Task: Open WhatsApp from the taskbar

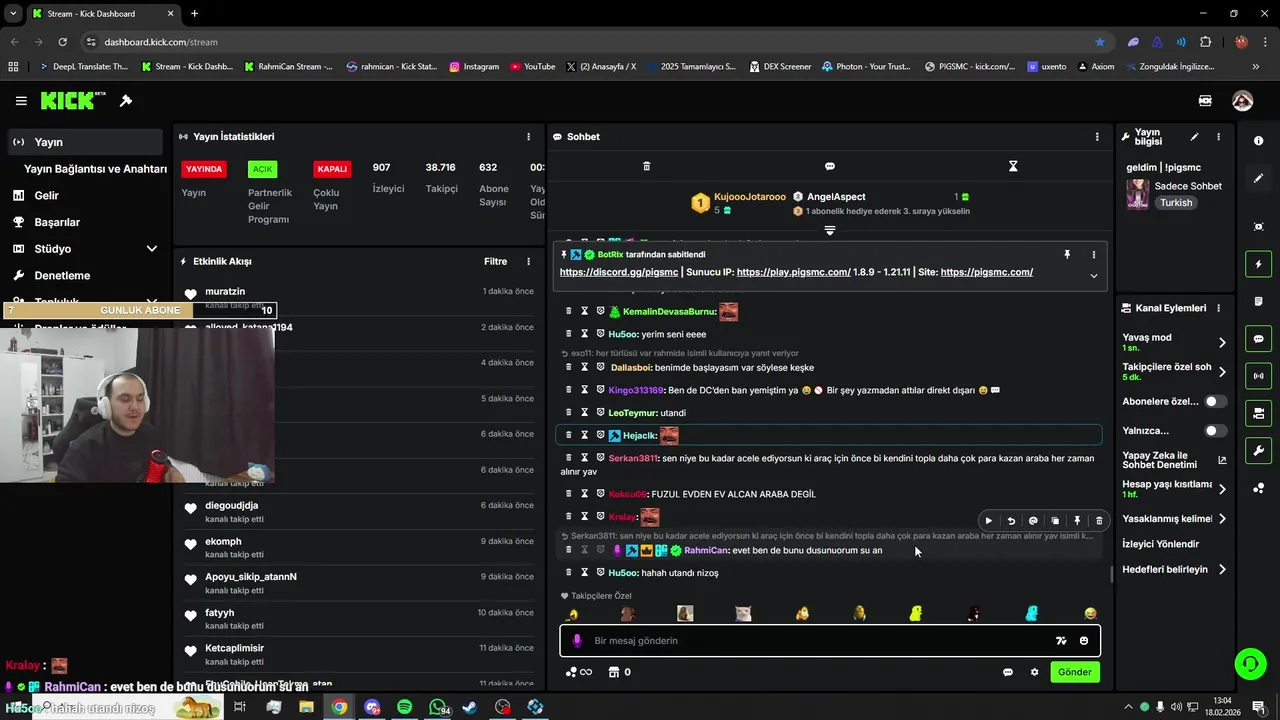Action: (x=438, y=707)
